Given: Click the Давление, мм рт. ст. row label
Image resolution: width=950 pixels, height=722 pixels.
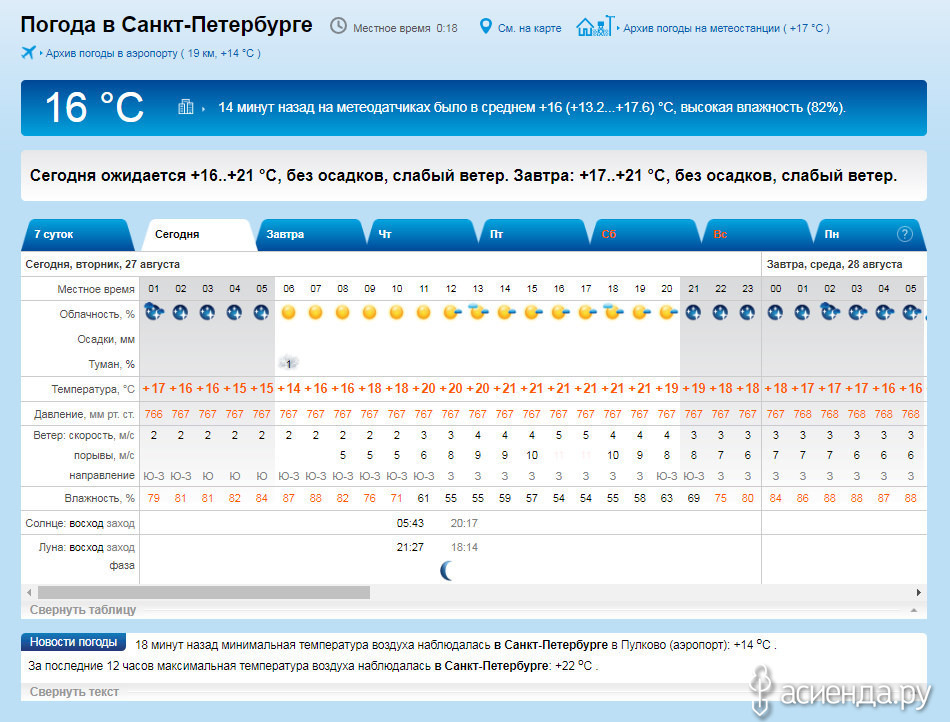Looking at the screenshot, I should pos(84,414).
